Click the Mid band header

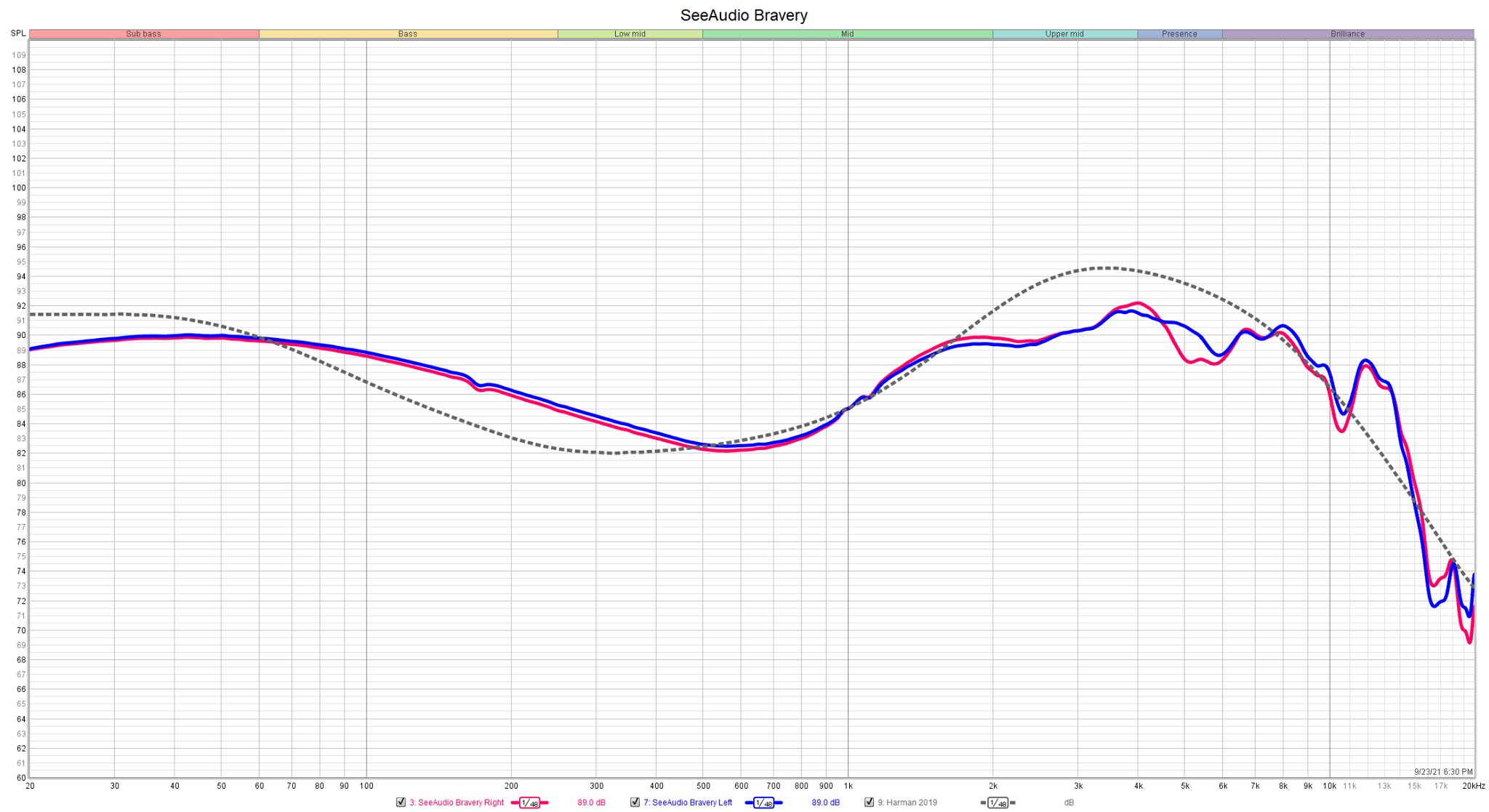pyautogui.click(x=847, y=34)
